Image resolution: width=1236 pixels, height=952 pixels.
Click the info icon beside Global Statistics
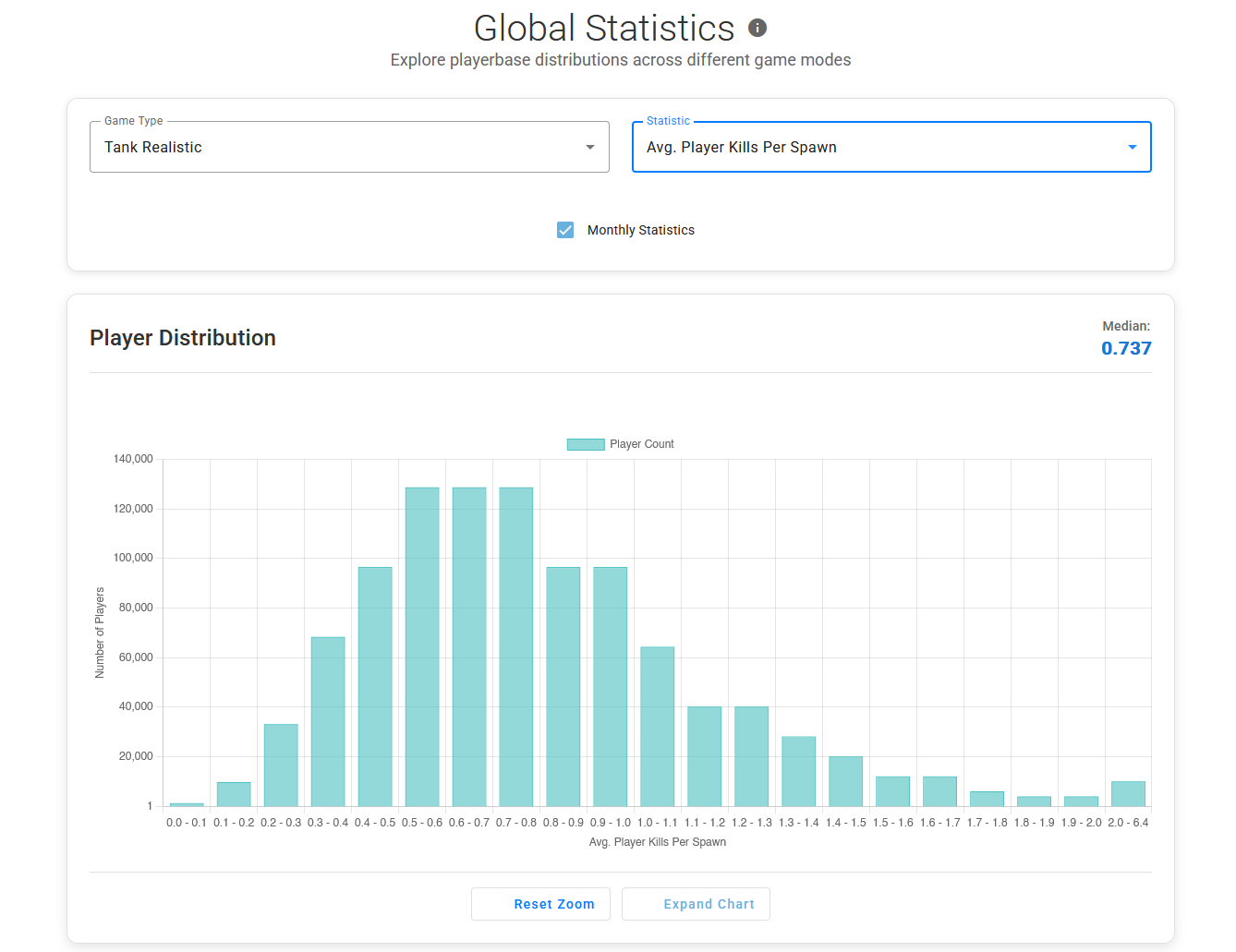click(757, 28)
